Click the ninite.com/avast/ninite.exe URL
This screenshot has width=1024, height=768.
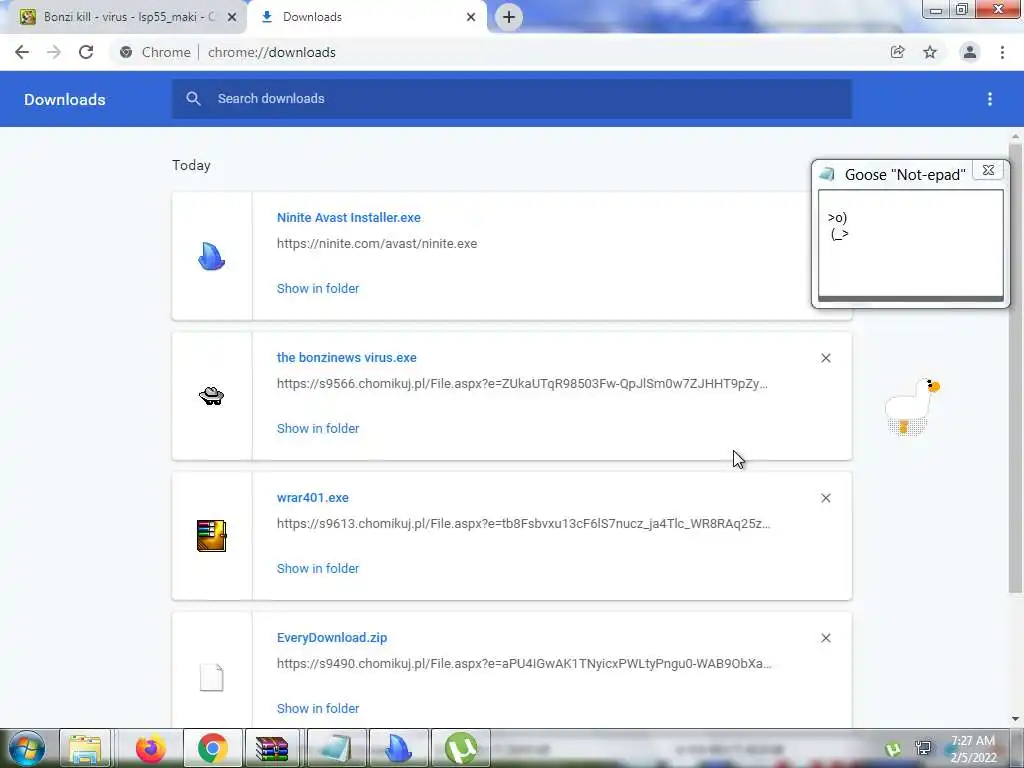coord(377,244)
